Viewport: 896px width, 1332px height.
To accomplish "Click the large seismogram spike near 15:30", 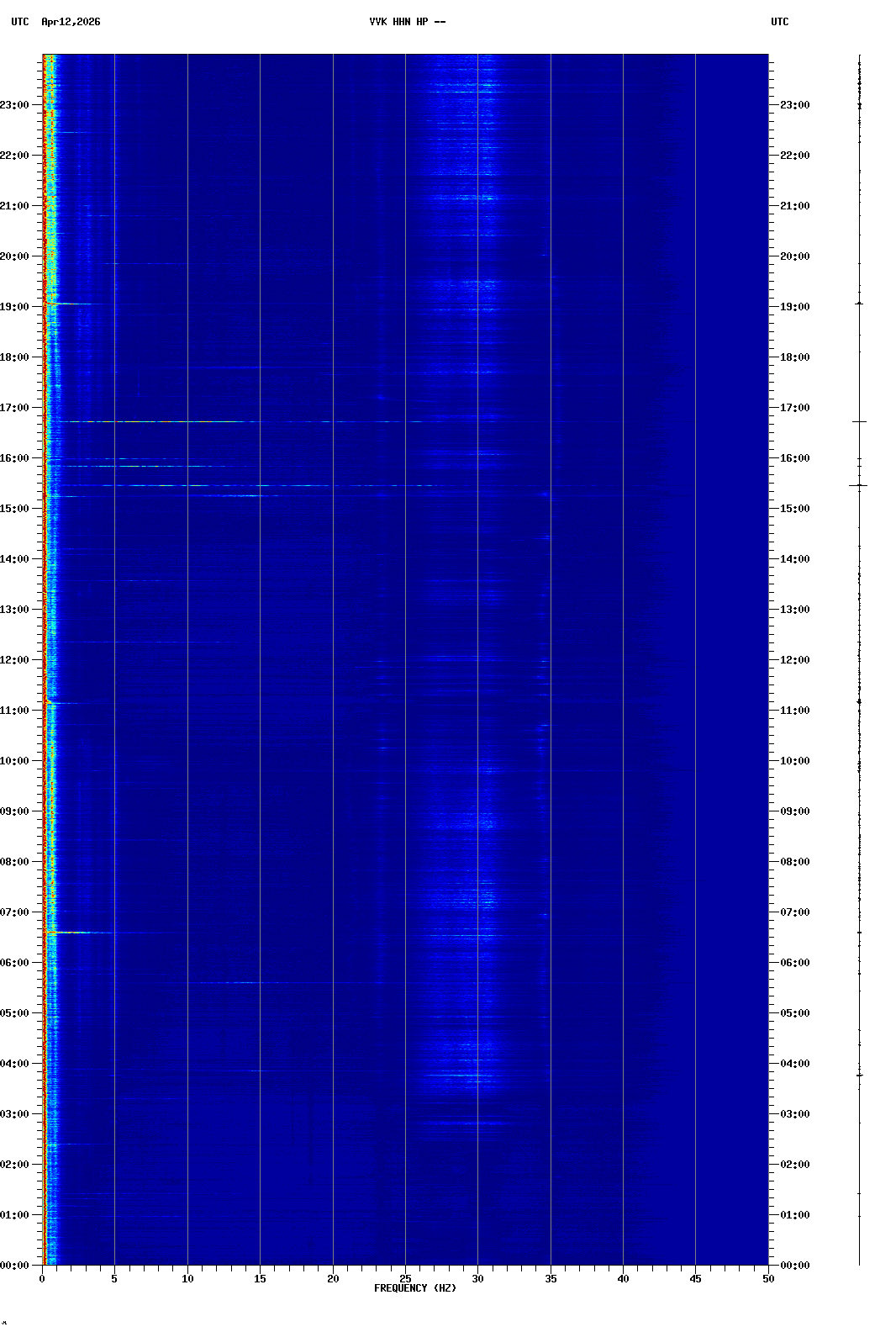I will [858, 485].
